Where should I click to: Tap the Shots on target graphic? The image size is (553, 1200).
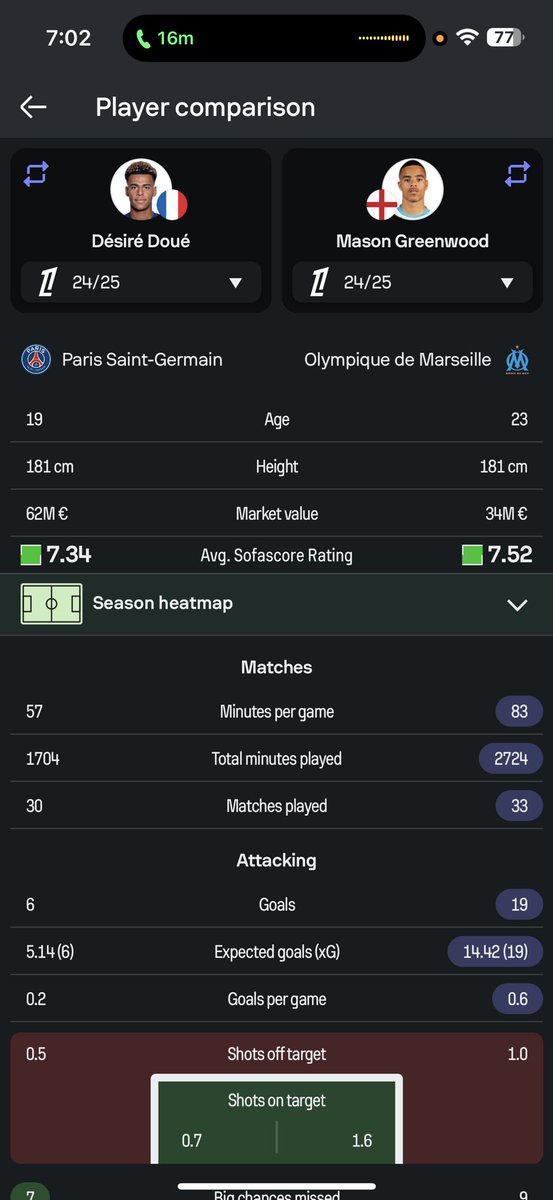pyautogui.click(x=277, y=1120)
